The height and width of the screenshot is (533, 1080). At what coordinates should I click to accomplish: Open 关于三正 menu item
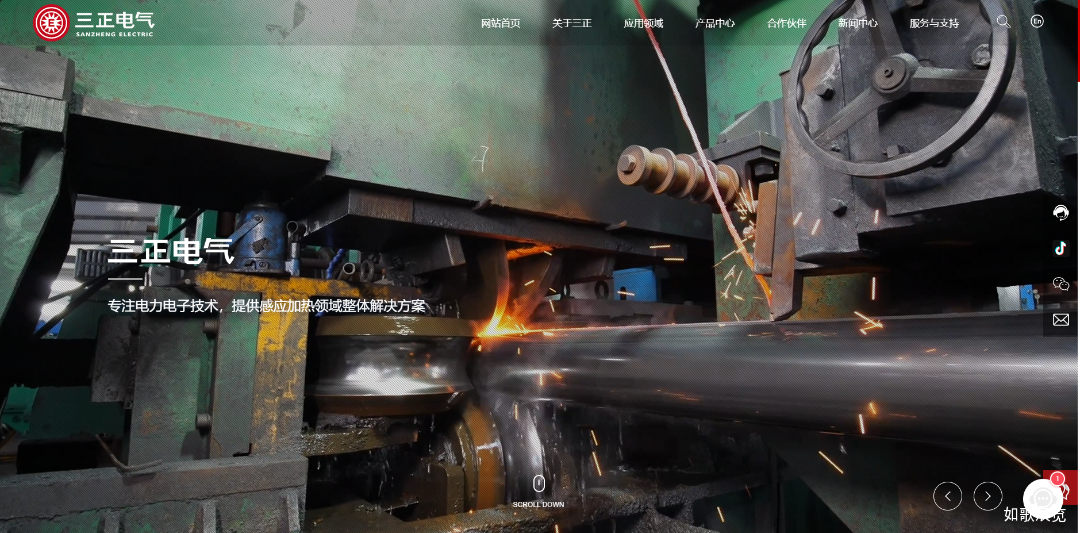(x=572, y=23)
